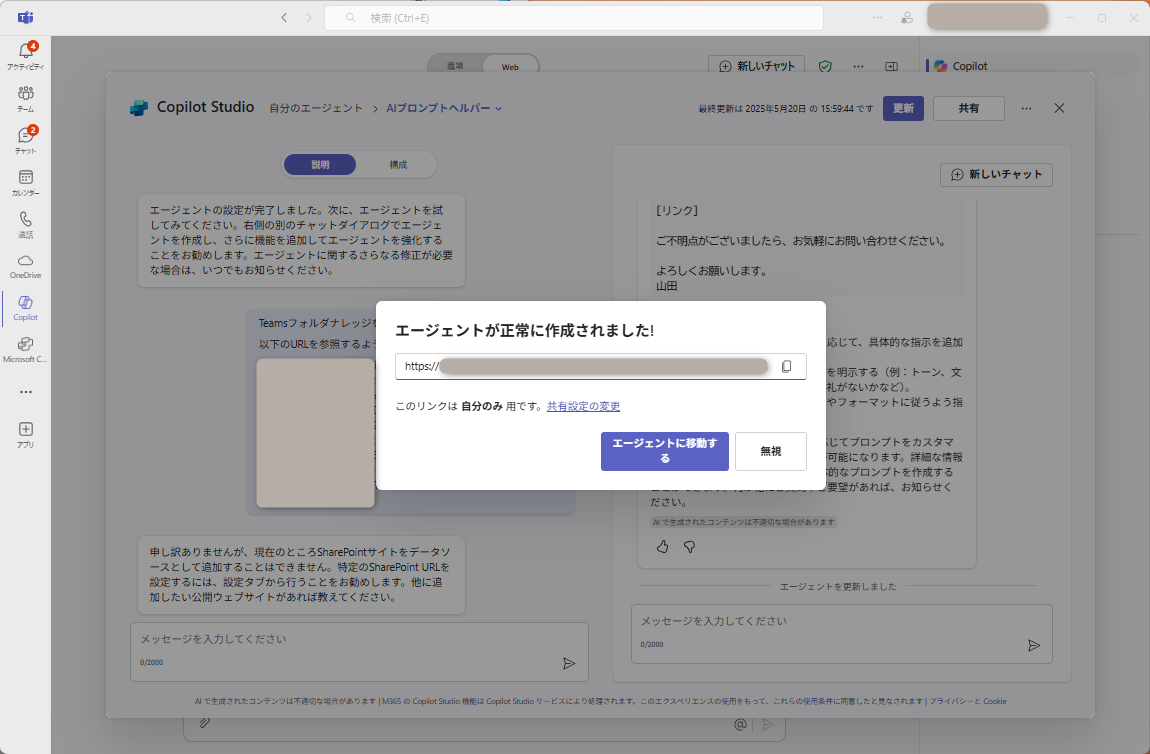This screenshot has height=754, width=1150.
Task: Click background 新しいチャット button at top
Action: [756, 66]
